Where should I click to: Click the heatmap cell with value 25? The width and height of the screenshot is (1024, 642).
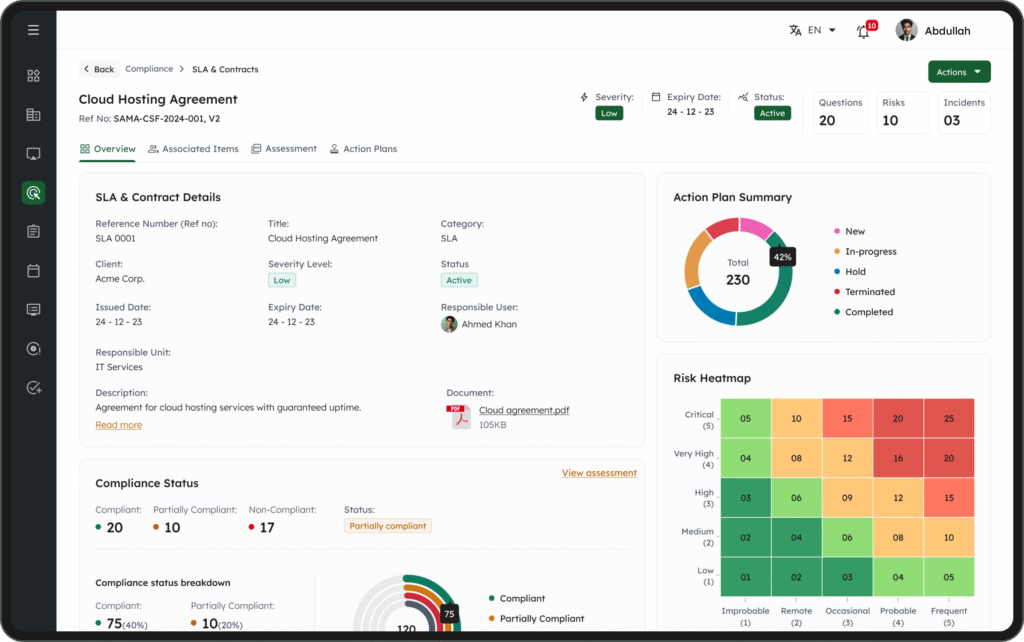click(x=948, y=418)
